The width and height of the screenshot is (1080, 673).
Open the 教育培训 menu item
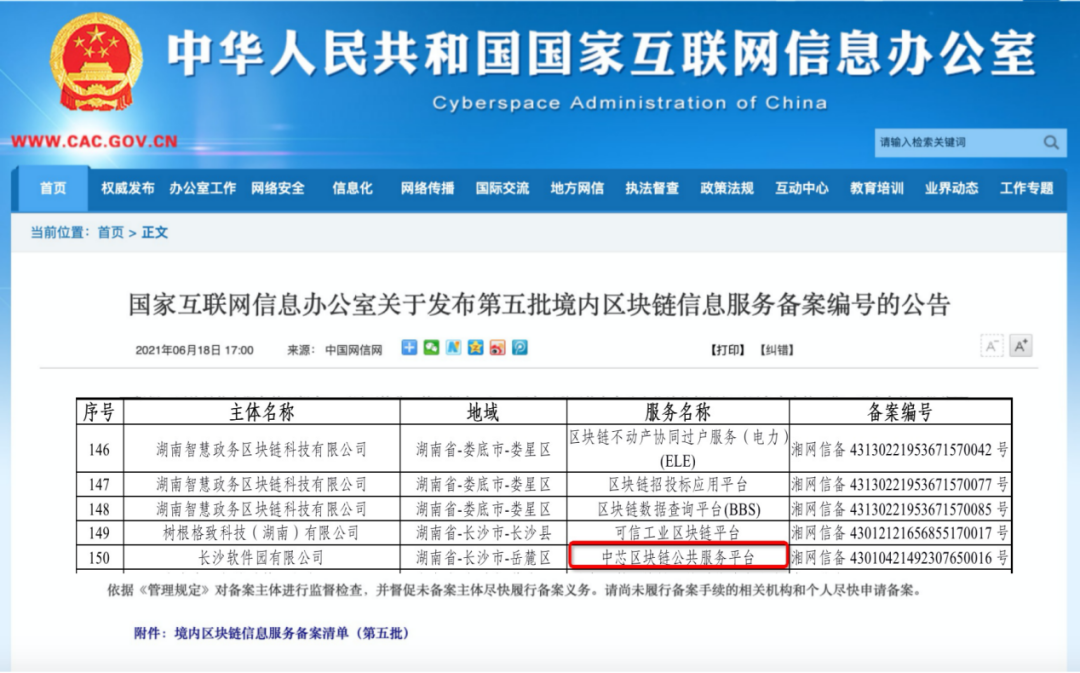pos(877,188)
